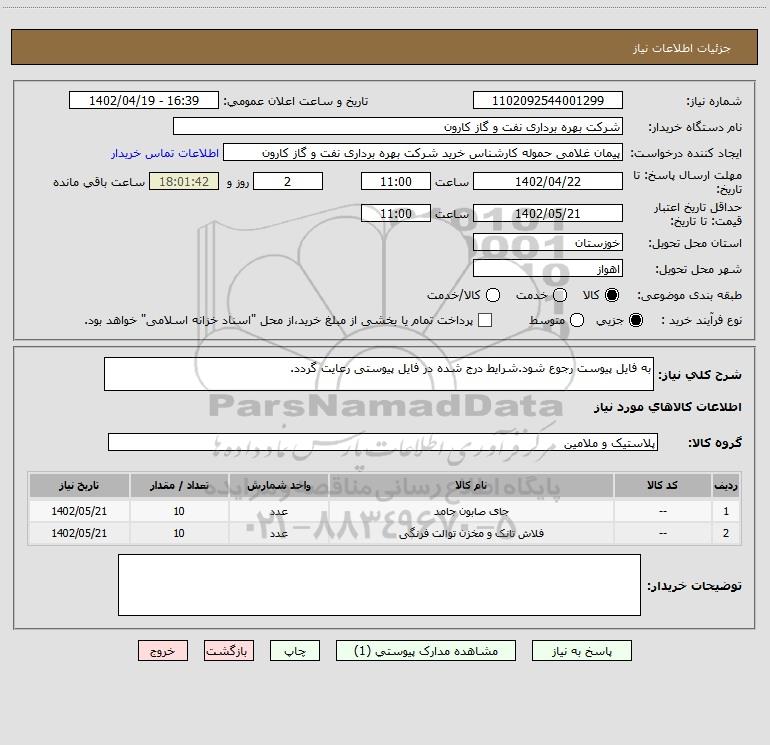Open the اطلاعات تماس خریدار link
770x745 pixels.
tap(165, 153)
